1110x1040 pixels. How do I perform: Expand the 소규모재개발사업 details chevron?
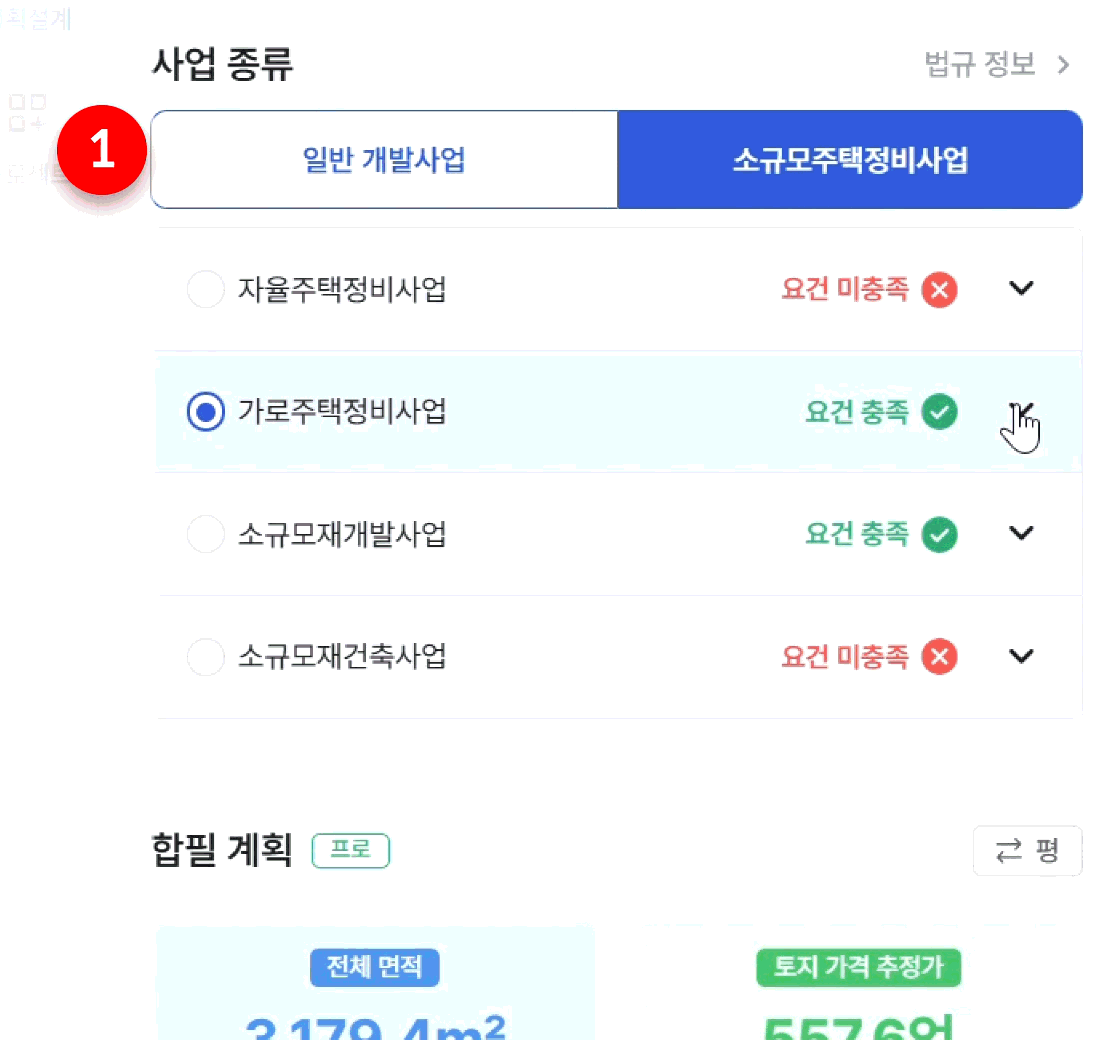click(x=1021, y=533)
